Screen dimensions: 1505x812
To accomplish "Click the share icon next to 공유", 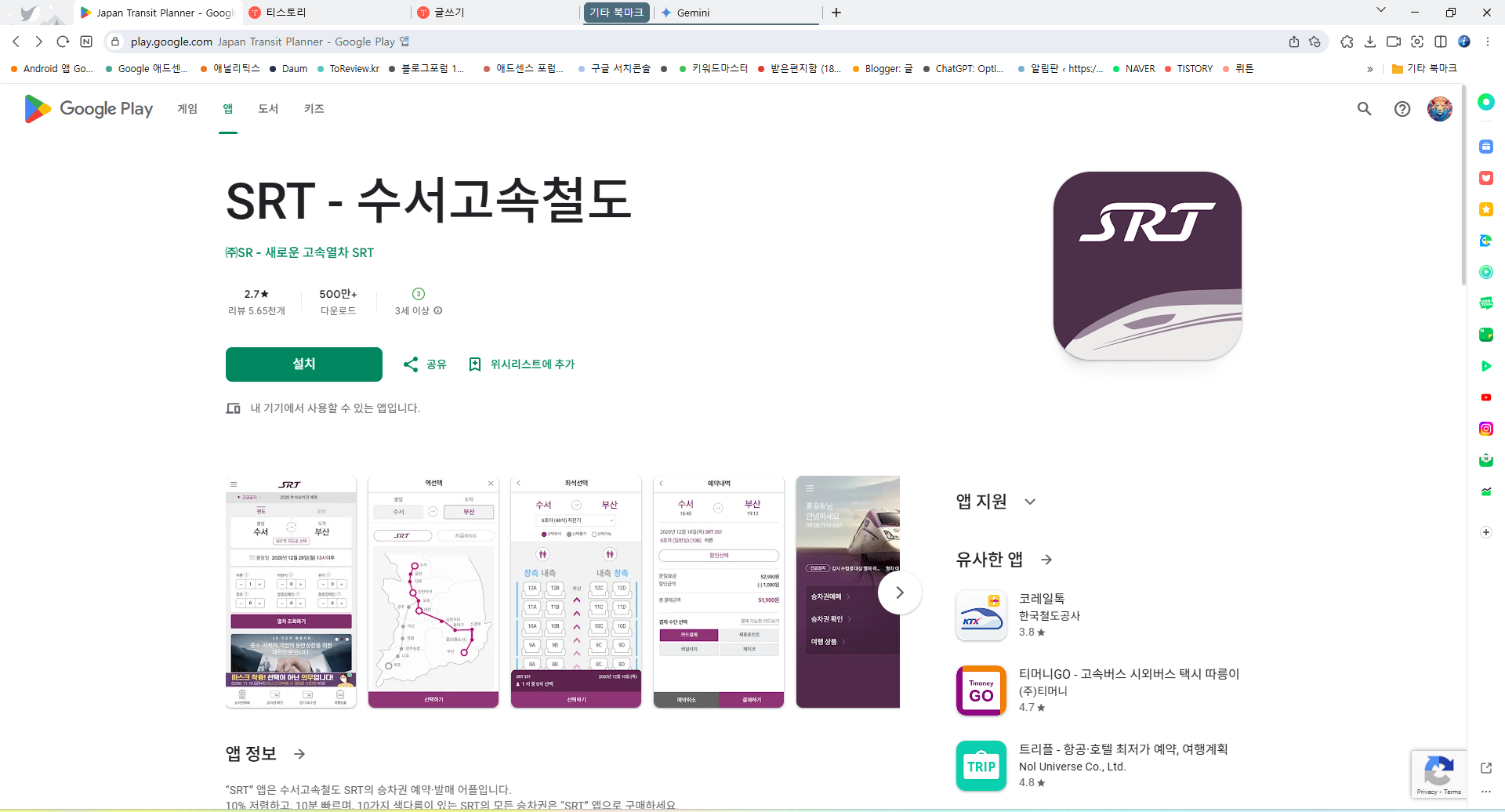I will pyautogui.click(x=411, y=364).
